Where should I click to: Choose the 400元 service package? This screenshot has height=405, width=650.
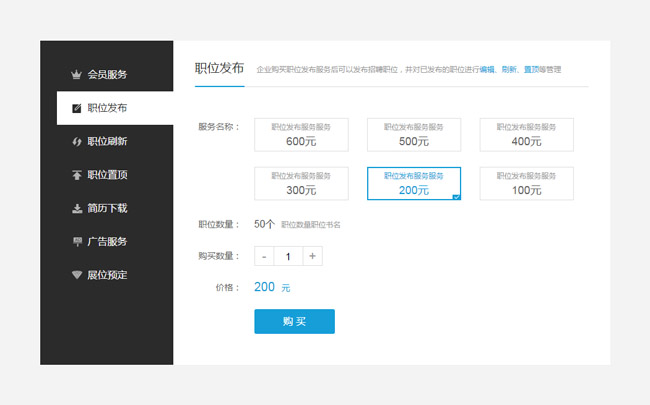tap(526, 134)
